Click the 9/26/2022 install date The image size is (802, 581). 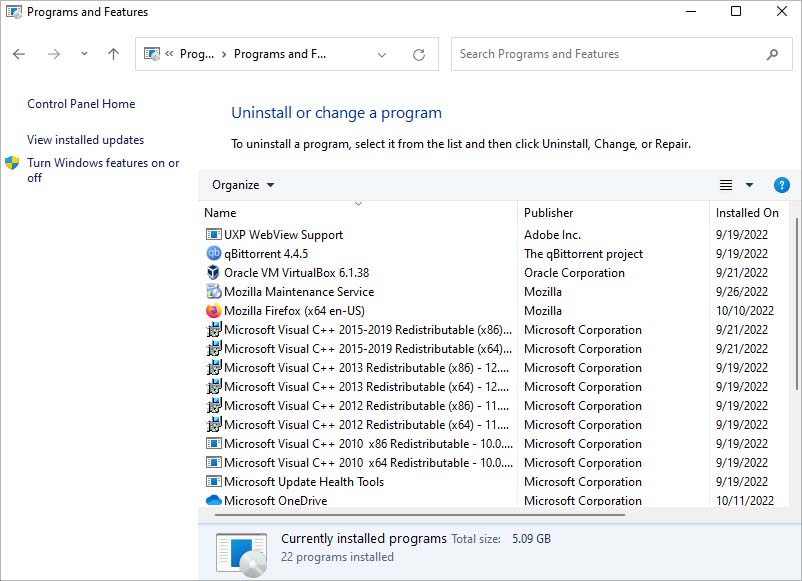[x=742, y=292]
